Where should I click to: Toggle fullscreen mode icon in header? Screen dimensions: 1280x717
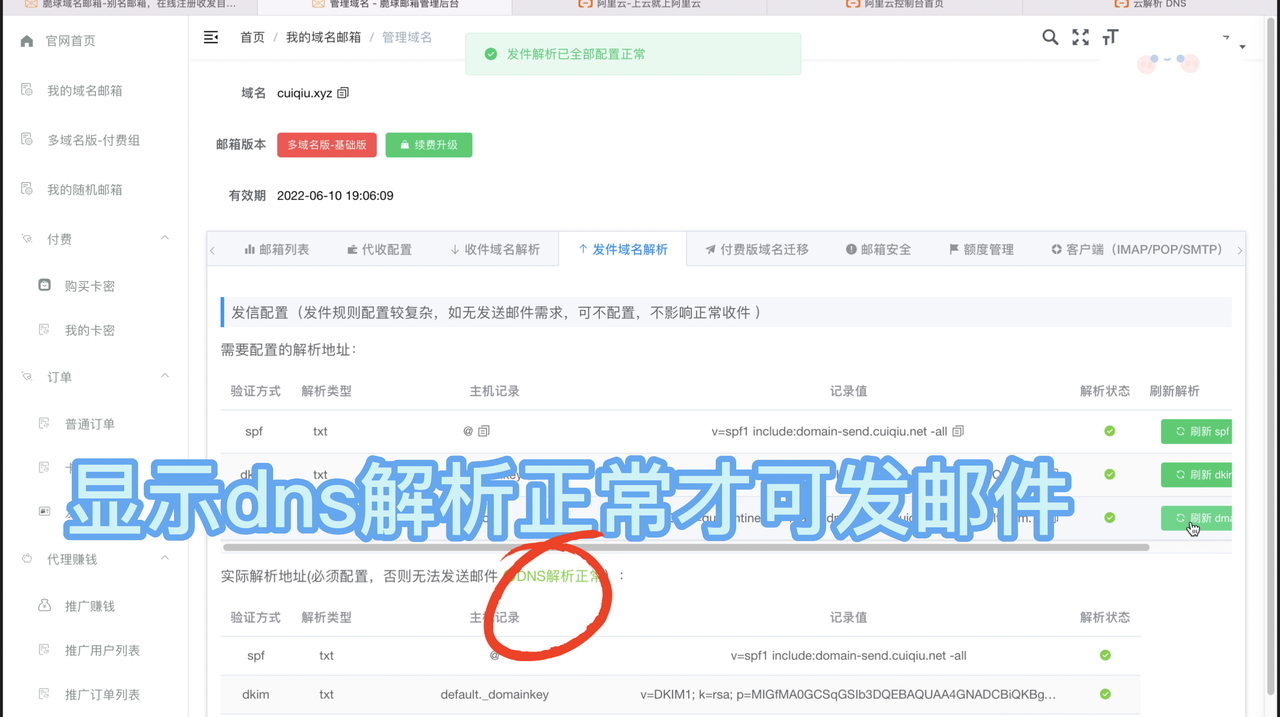tap(1081, 37)
